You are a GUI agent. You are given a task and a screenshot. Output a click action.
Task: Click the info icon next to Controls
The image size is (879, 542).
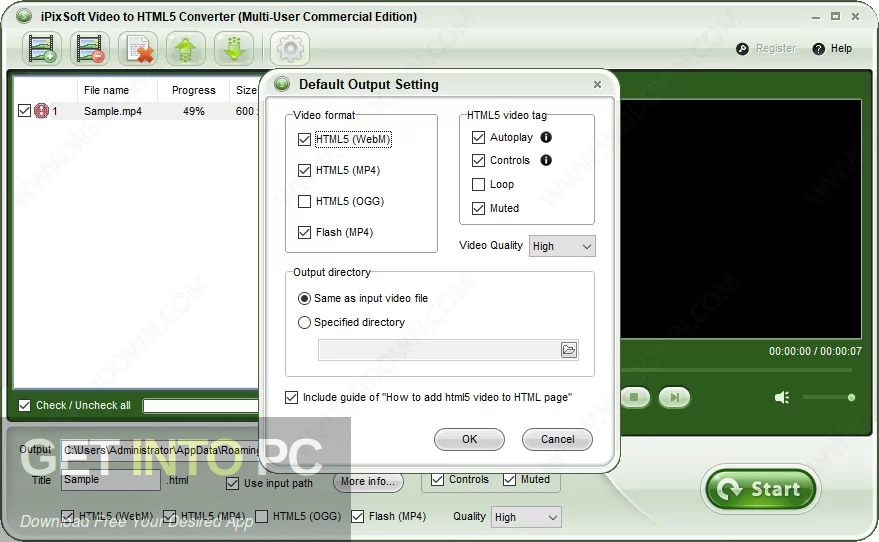click(x=546, y=160)
